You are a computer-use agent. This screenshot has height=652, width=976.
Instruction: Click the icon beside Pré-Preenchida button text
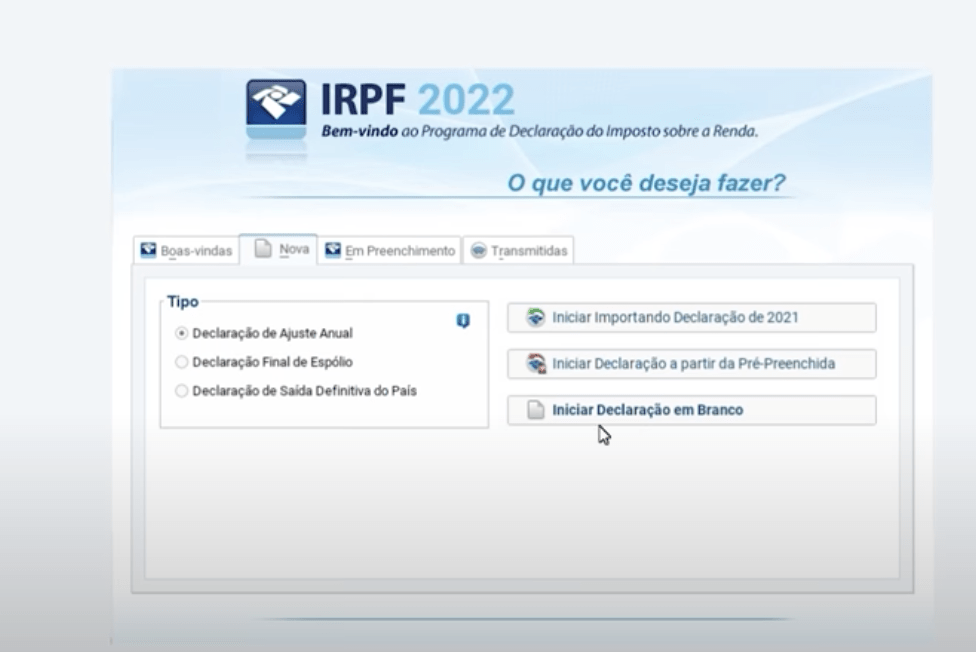click(x=536, y=364)
